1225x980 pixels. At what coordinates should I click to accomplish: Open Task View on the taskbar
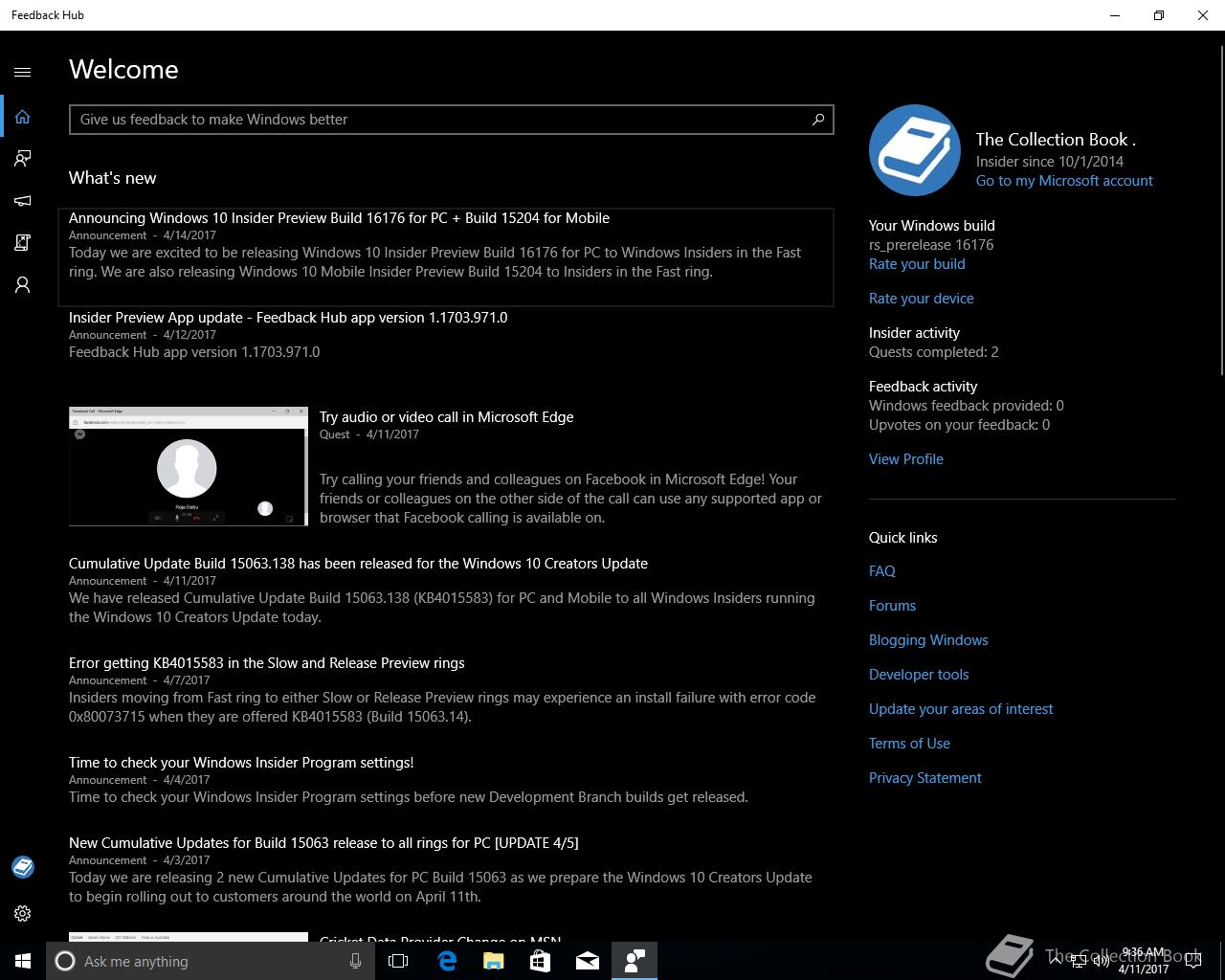398,961
